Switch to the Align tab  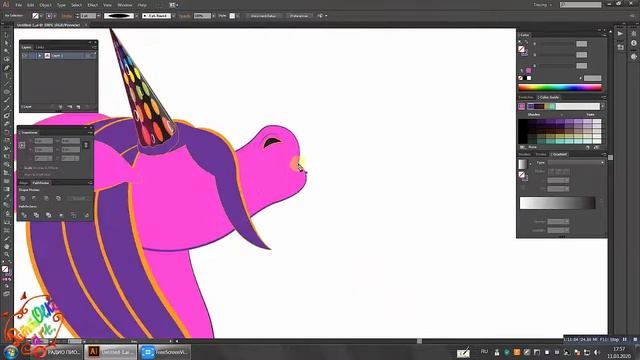(23, 183)
